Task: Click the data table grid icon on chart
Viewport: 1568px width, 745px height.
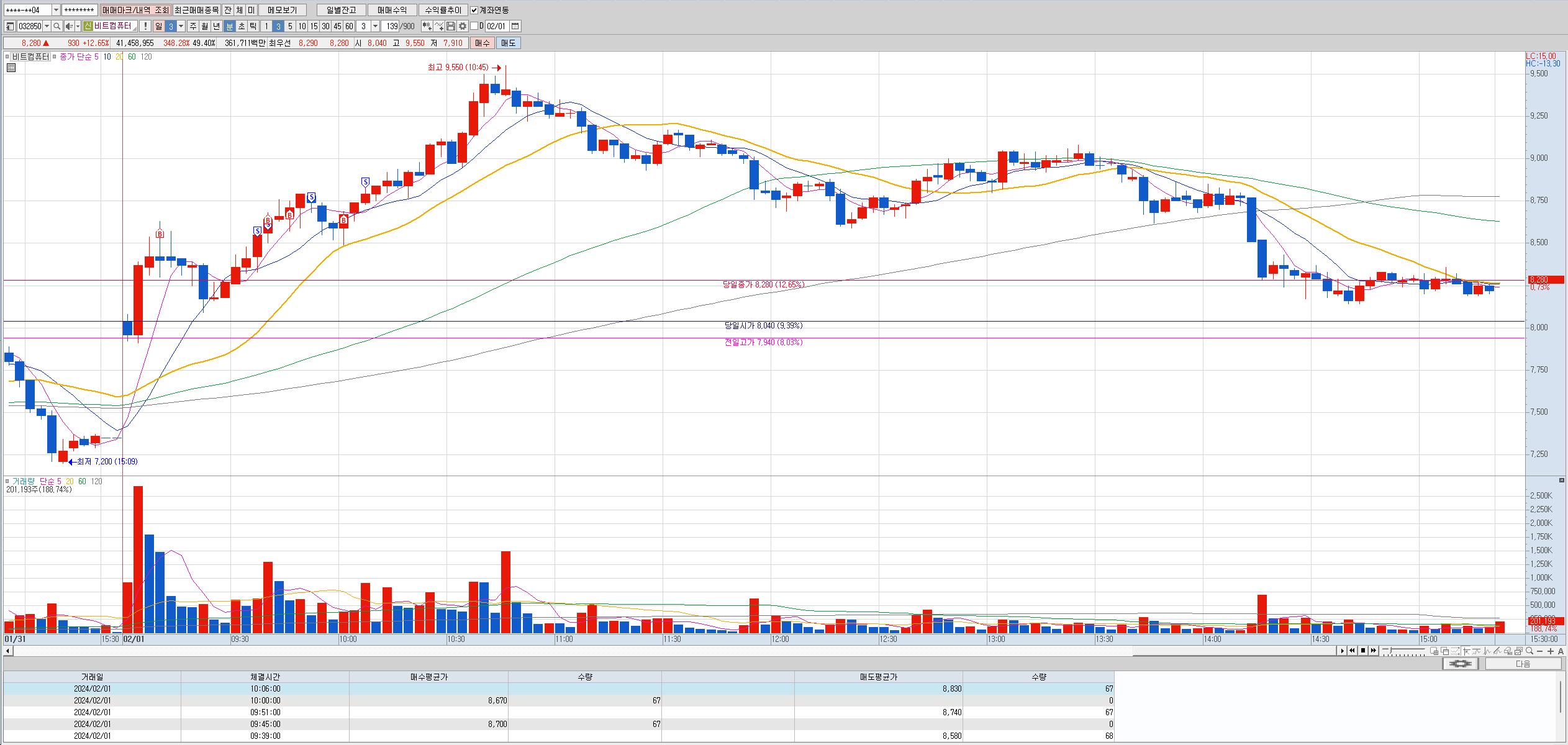Action: point(11,68)
